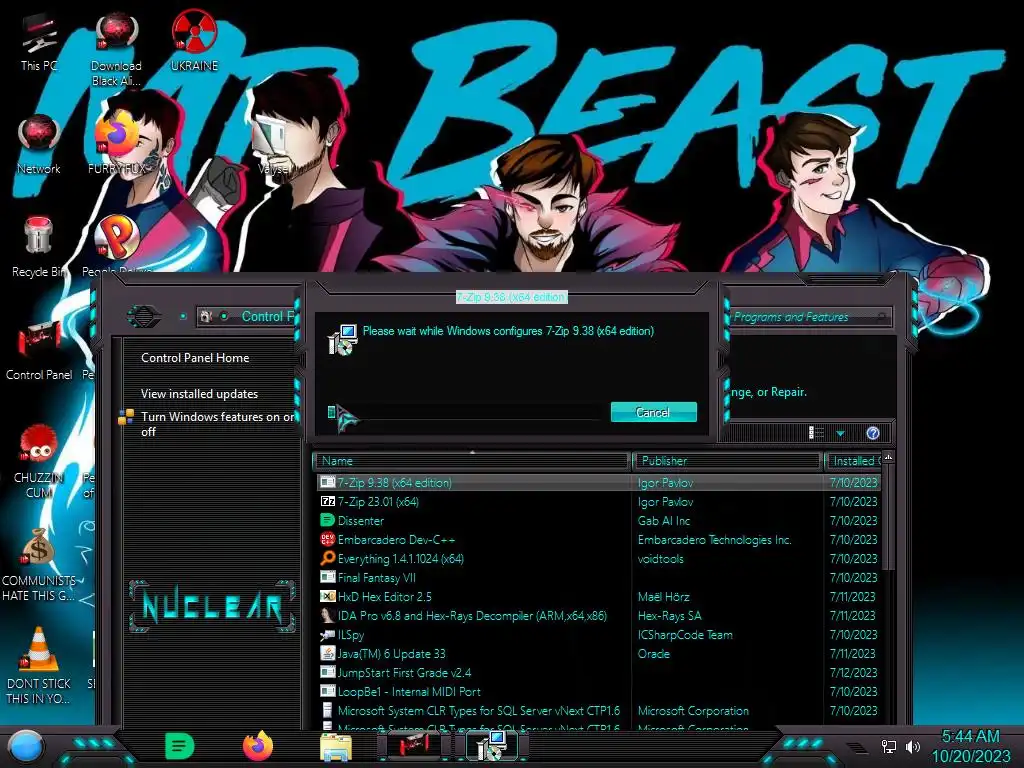This screenshot has width=1024, height=768.
Task: Open File Explorer from the taskbar
Action: [x=336, y=746]
